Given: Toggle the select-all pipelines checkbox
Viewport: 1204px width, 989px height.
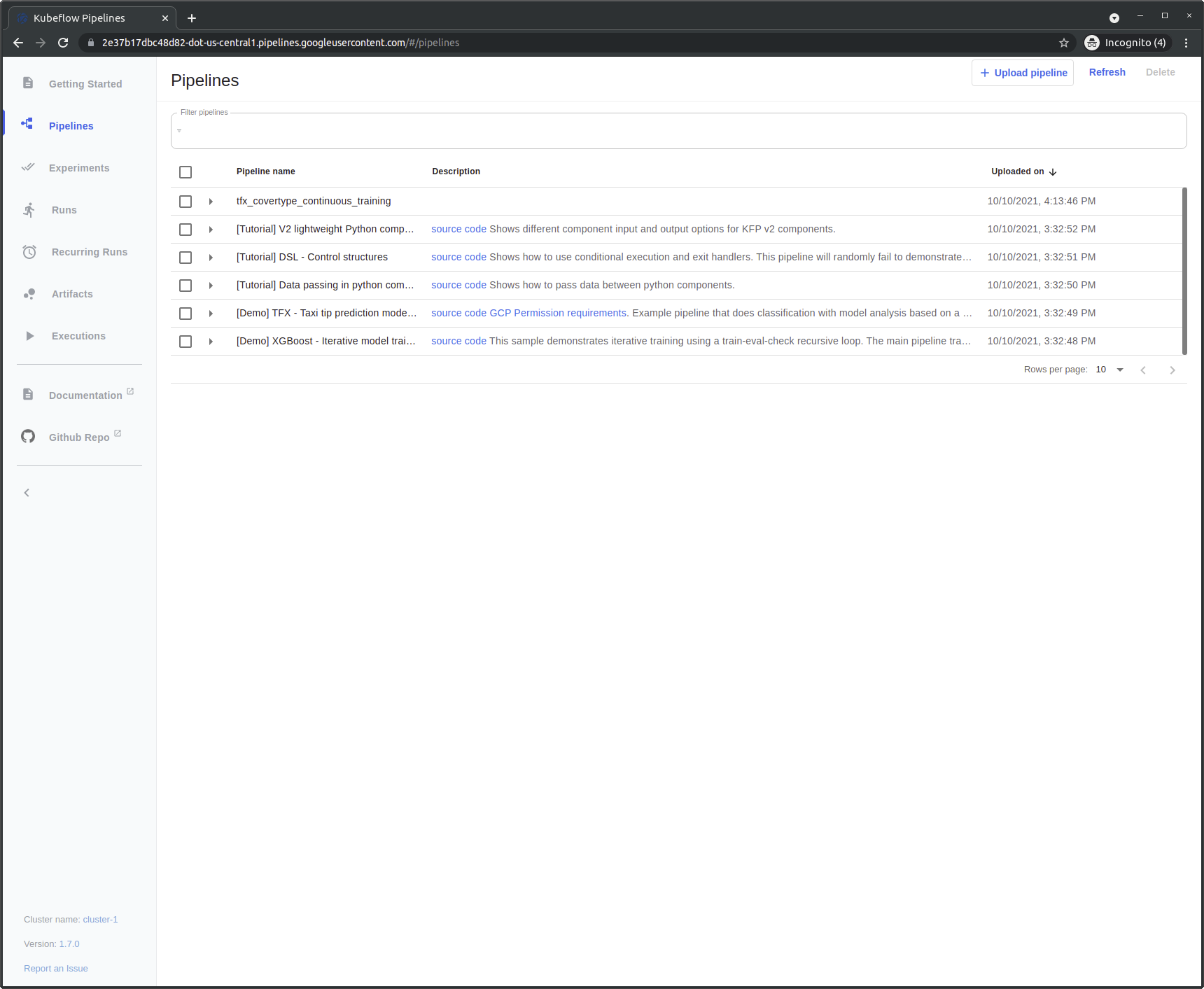Looking at the screenshot, I should coord(185,172).
